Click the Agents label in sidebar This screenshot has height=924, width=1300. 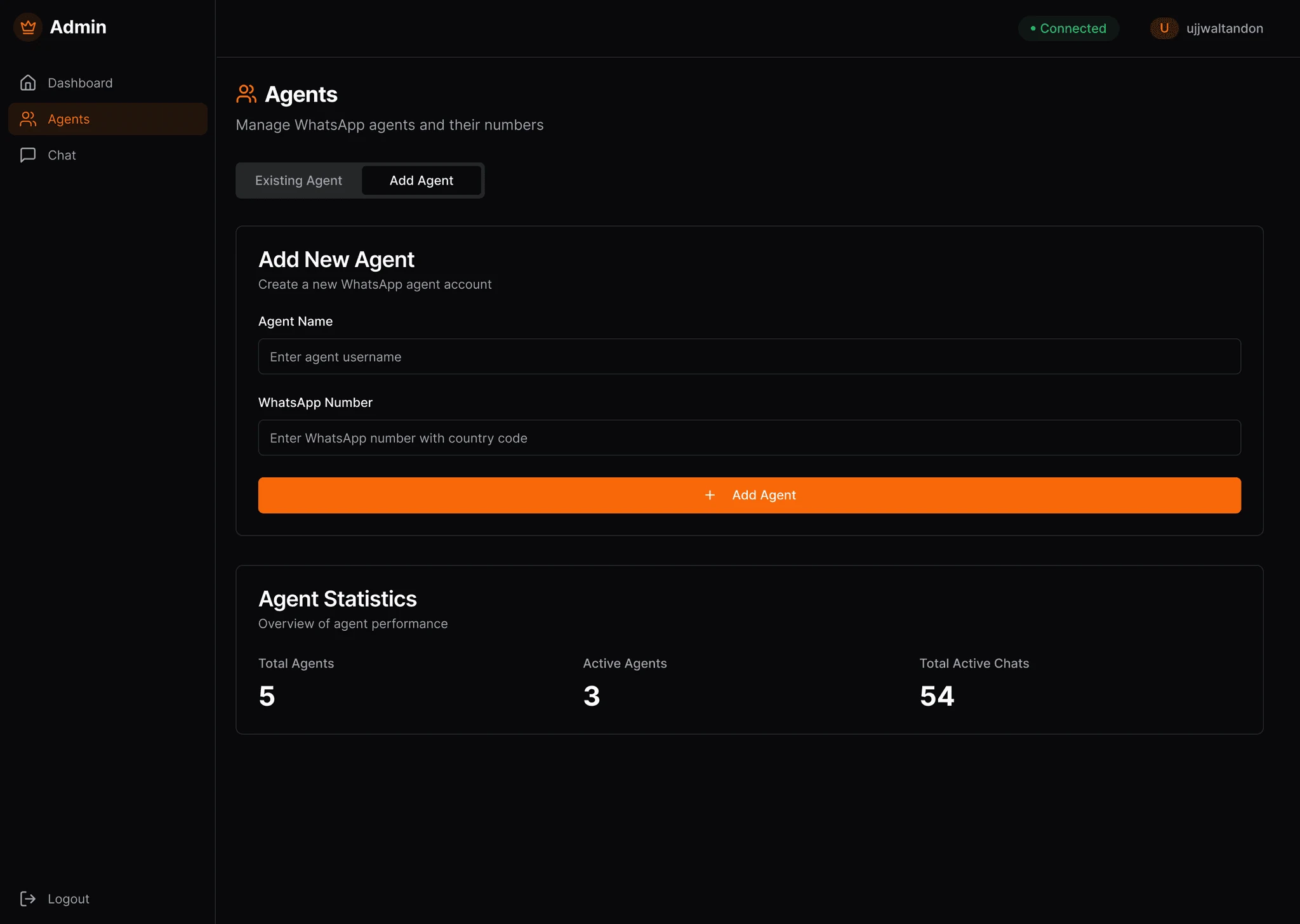[69, 119]
